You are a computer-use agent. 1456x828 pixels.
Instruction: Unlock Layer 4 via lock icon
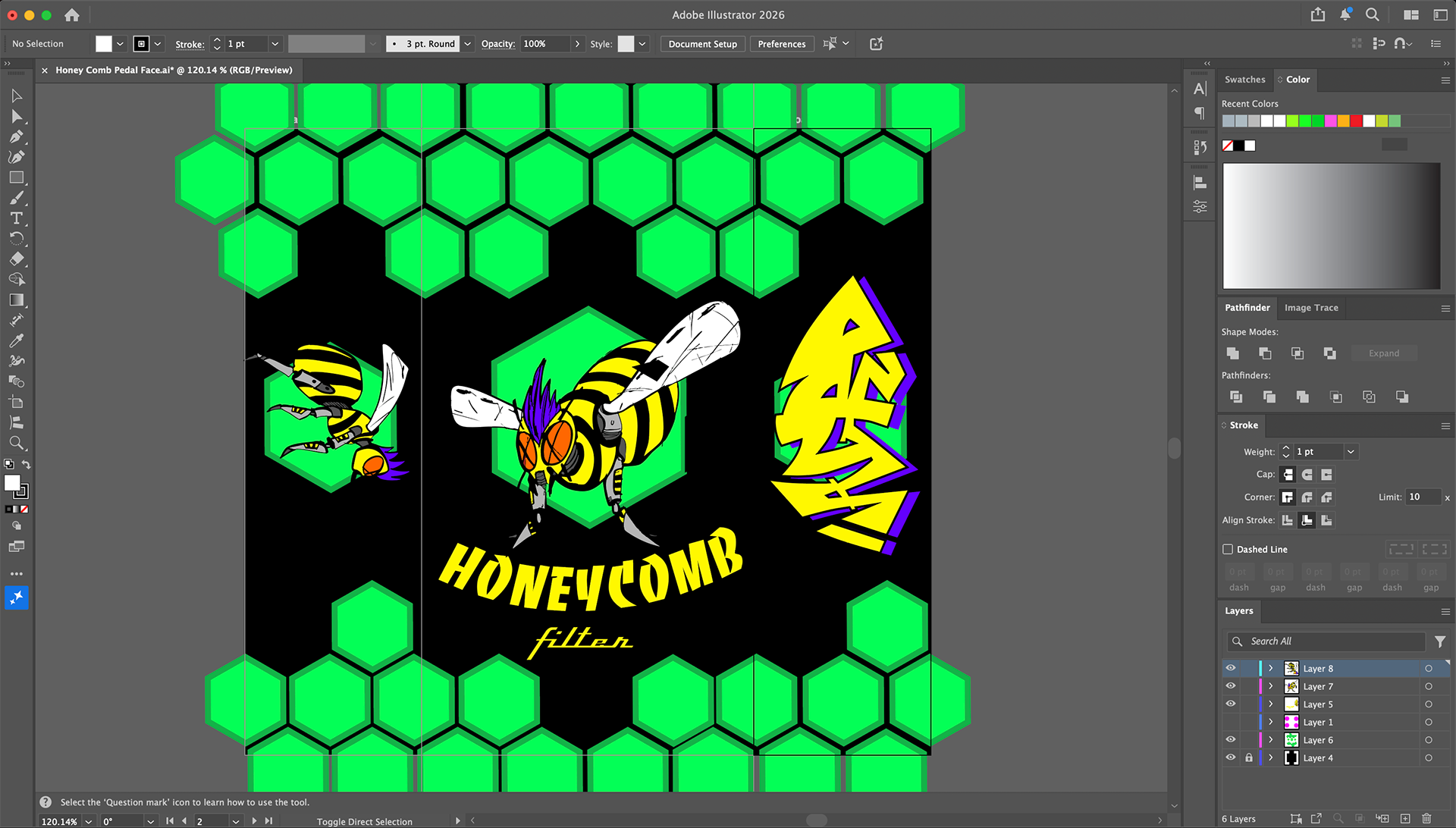pos(1249,758)
